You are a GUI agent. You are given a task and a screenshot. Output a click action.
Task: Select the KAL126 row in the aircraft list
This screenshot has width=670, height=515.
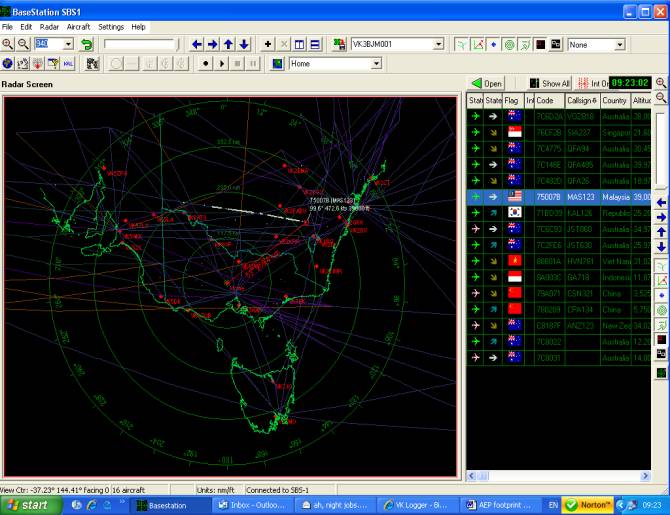pyautogui.click(x=558, y=213)
